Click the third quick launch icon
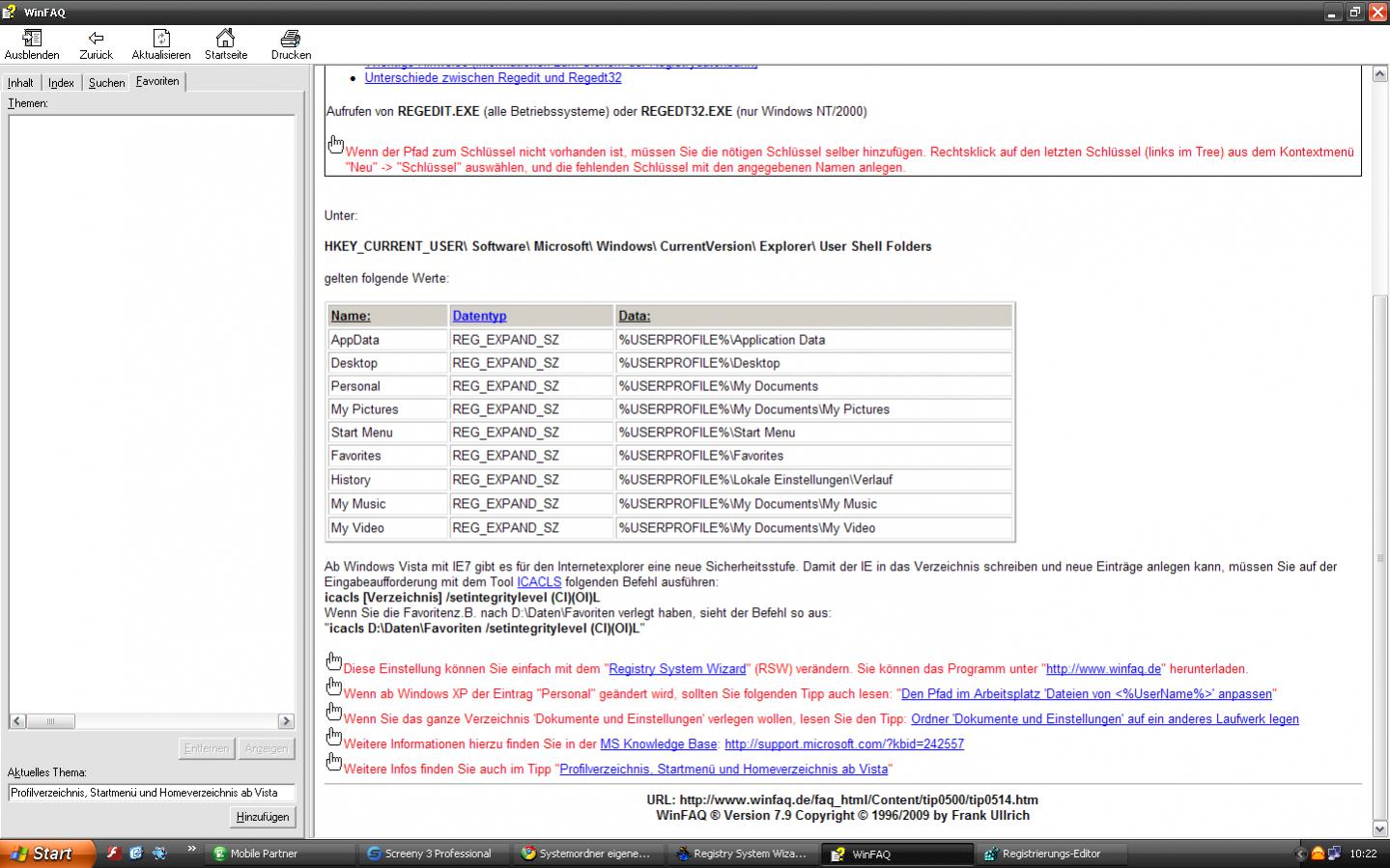Screen dimensions: 1390x868 [x=159, y=854]
